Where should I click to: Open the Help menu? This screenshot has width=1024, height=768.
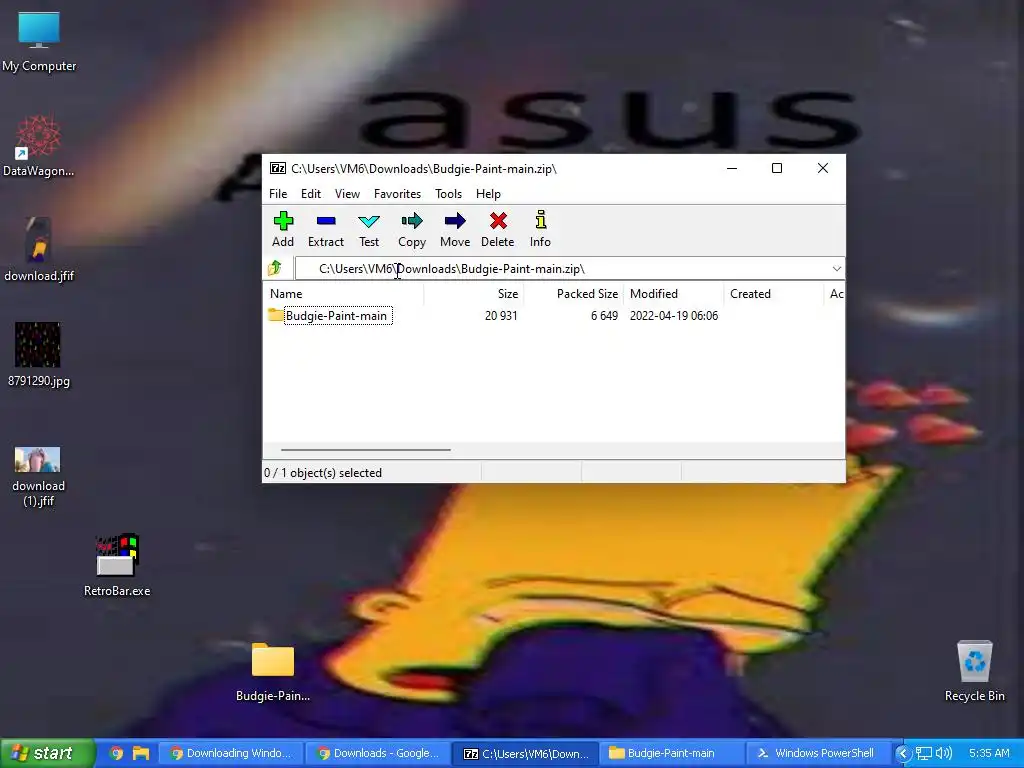click(488, 194)
